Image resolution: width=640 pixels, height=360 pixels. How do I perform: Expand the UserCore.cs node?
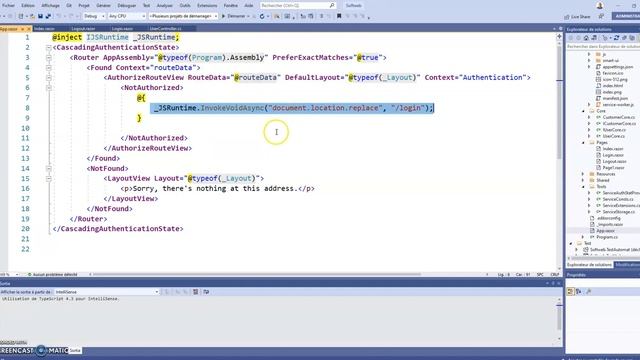589,136
